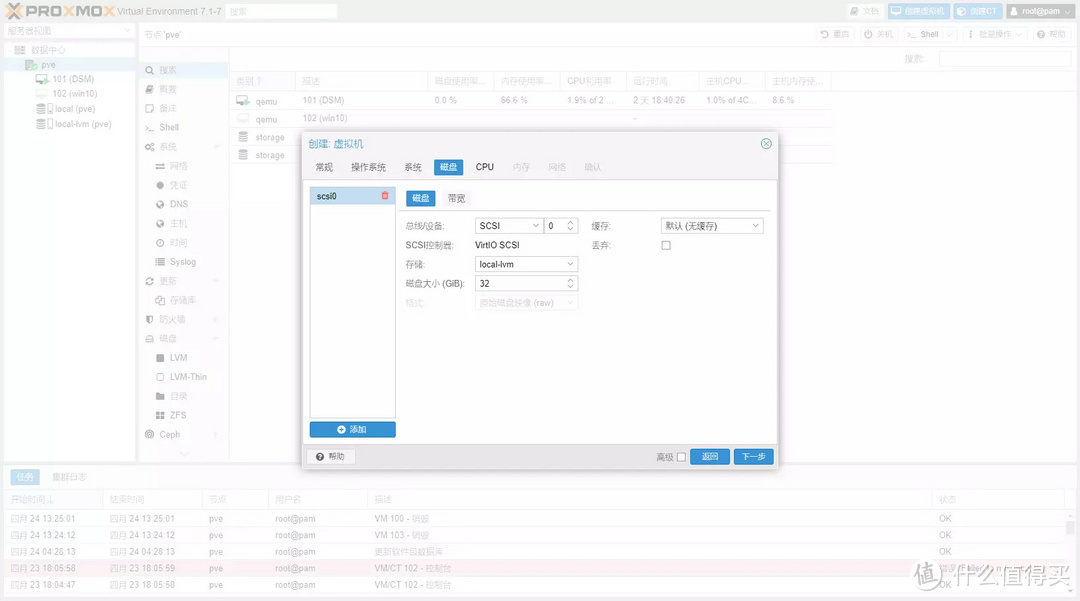
Task: Click the Create CT button in header
Action: point(977,11)
